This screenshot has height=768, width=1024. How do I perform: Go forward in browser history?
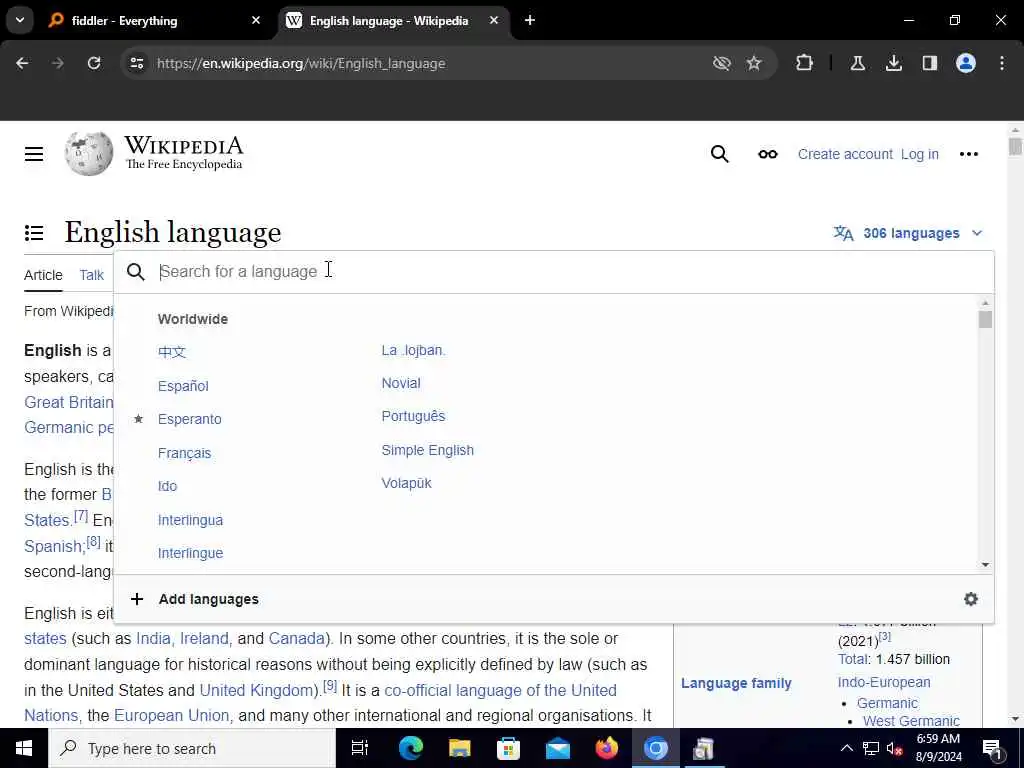[58, 63]
